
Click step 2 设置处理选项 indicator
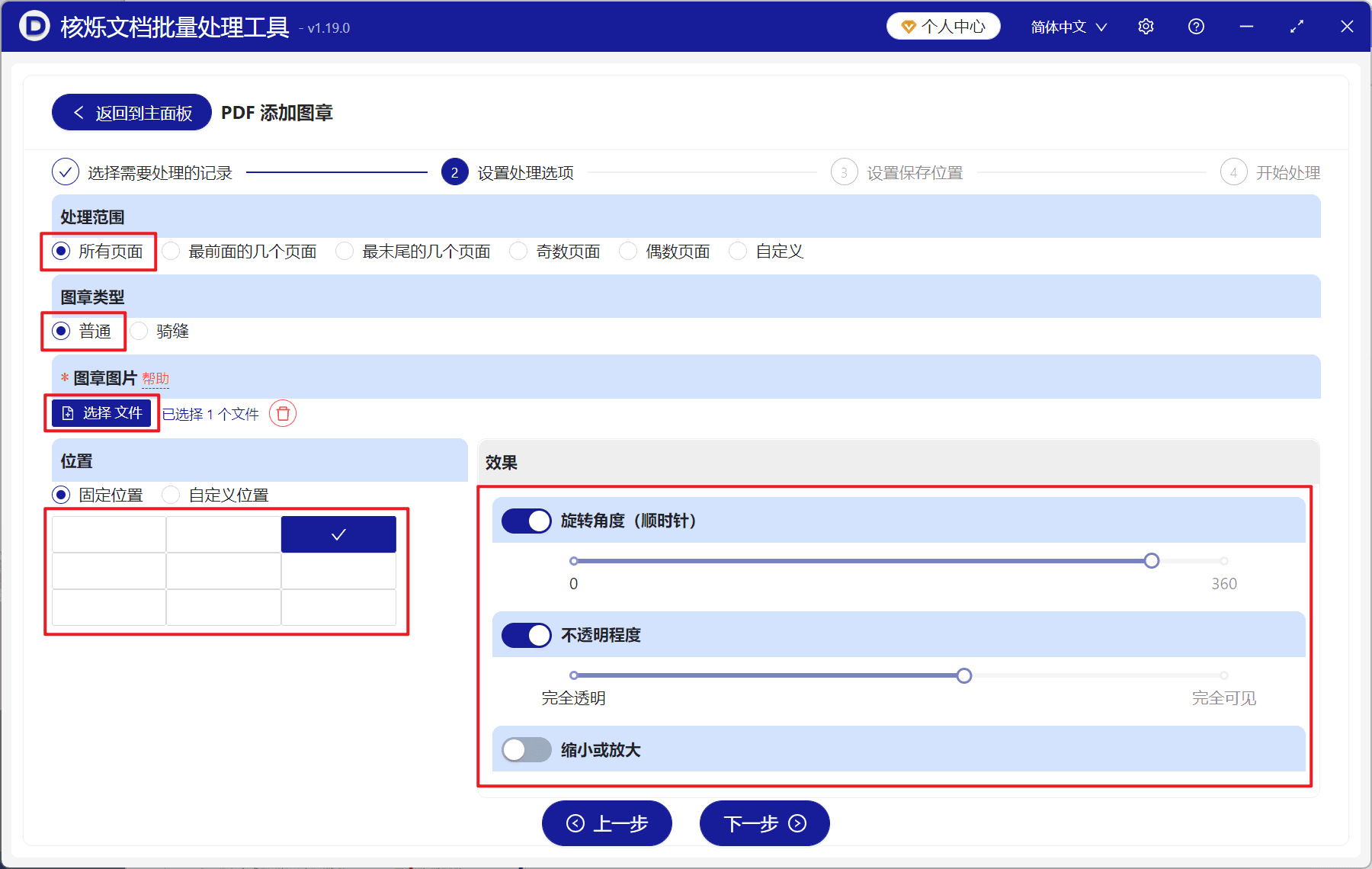pyautogui.click(x=454, y=172)
